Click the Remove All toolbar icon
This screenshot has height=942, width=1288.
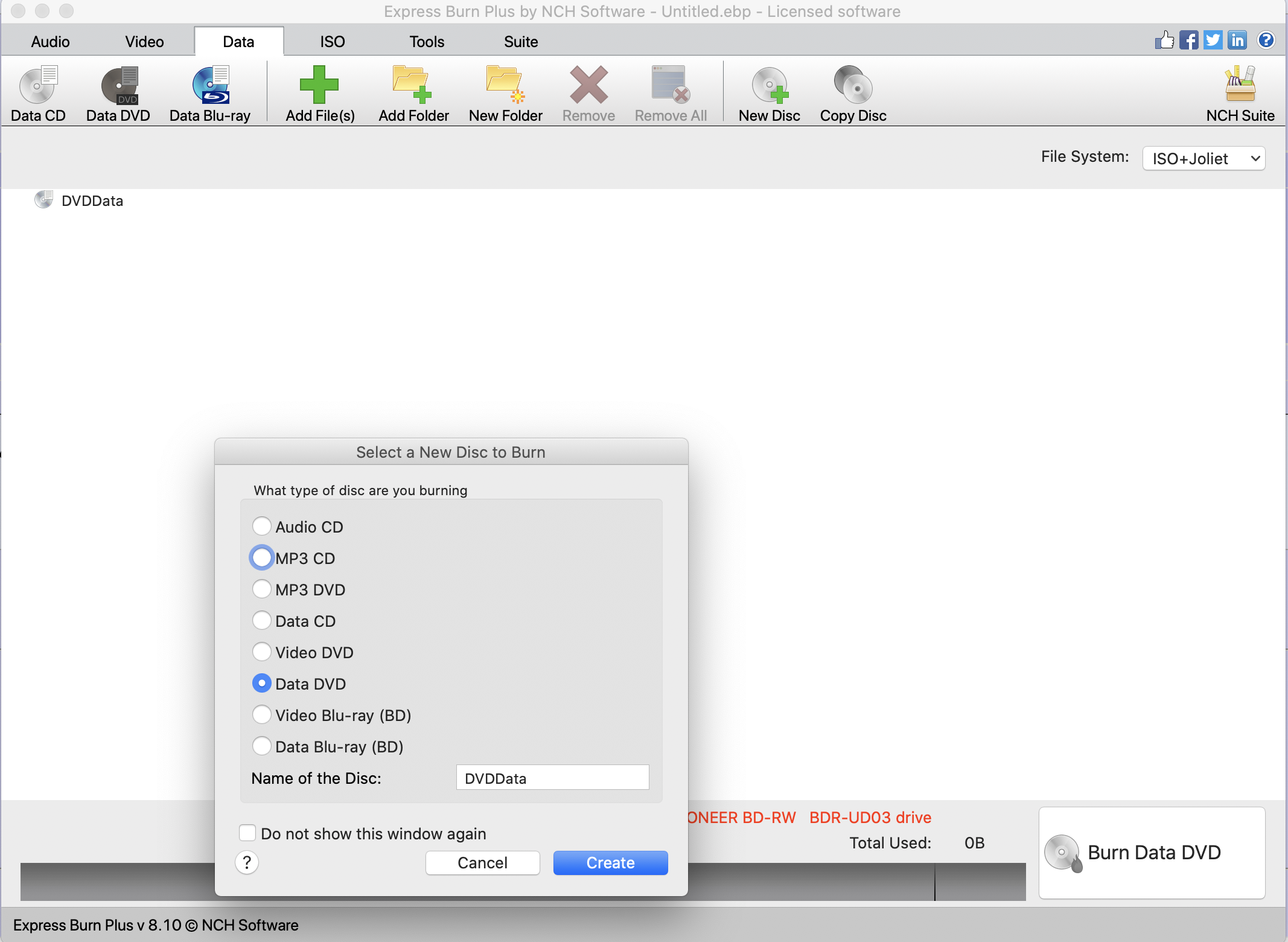(671, 94)
